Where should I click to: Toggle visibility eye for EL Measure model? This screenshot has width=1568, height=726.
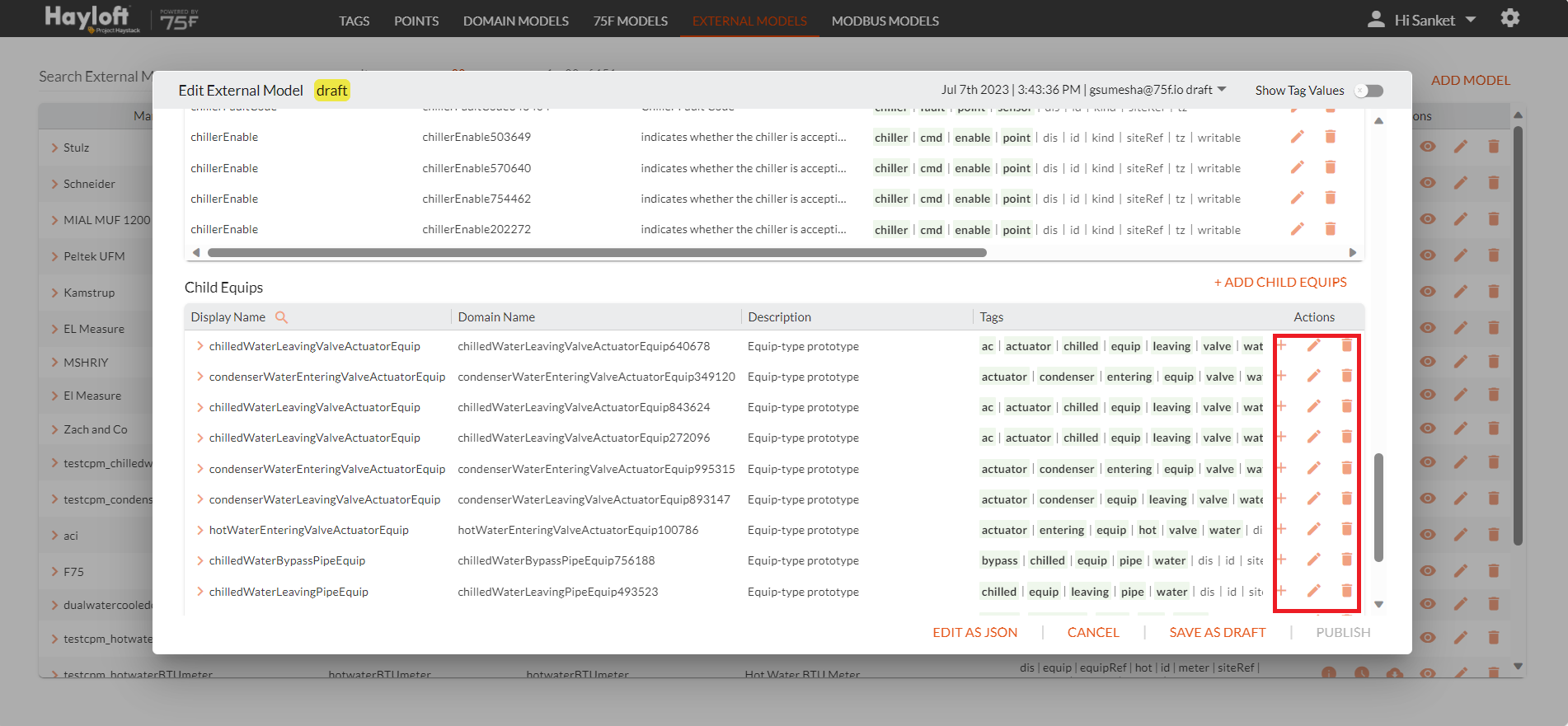[x=1428, y=328]
